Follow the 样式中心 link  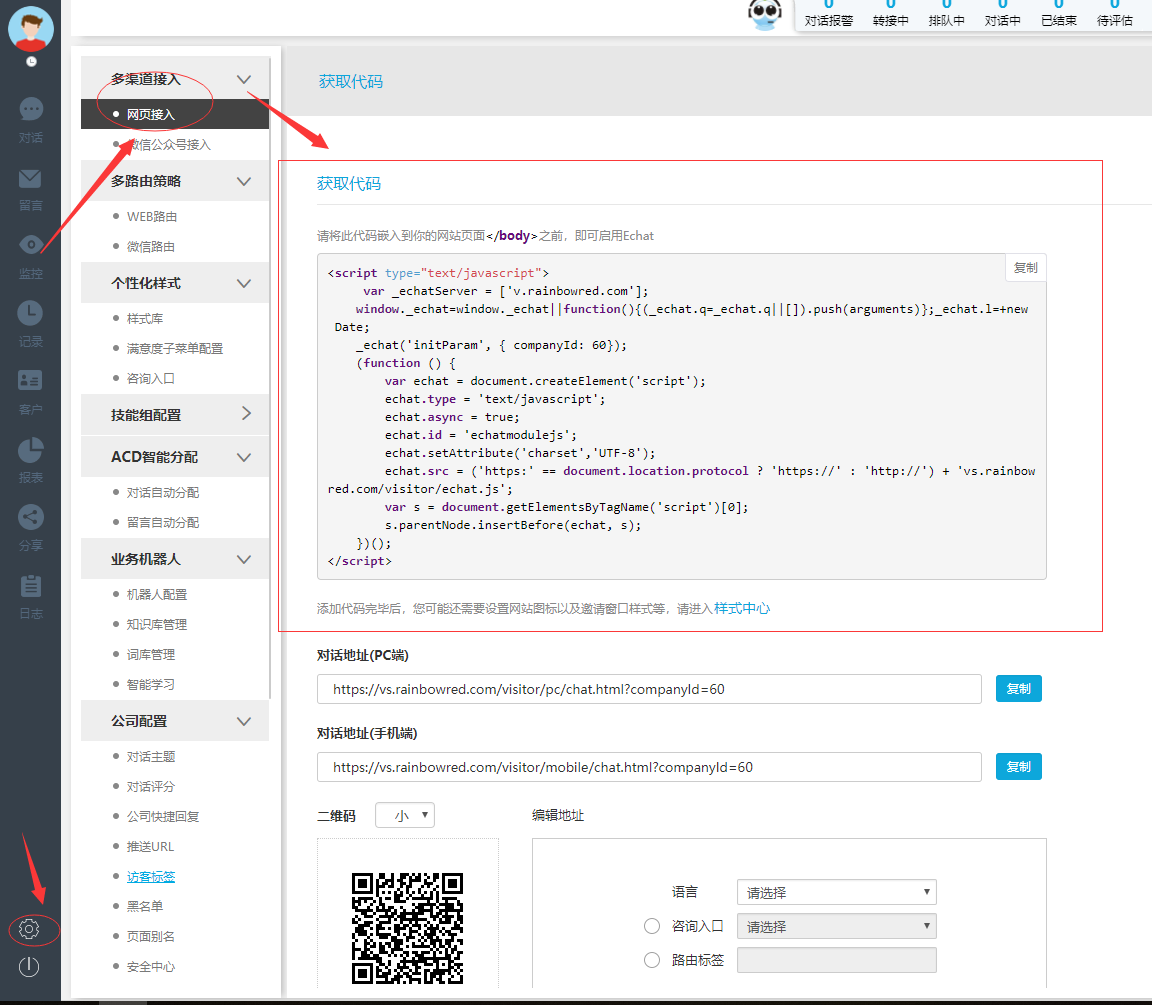(742, 608)
